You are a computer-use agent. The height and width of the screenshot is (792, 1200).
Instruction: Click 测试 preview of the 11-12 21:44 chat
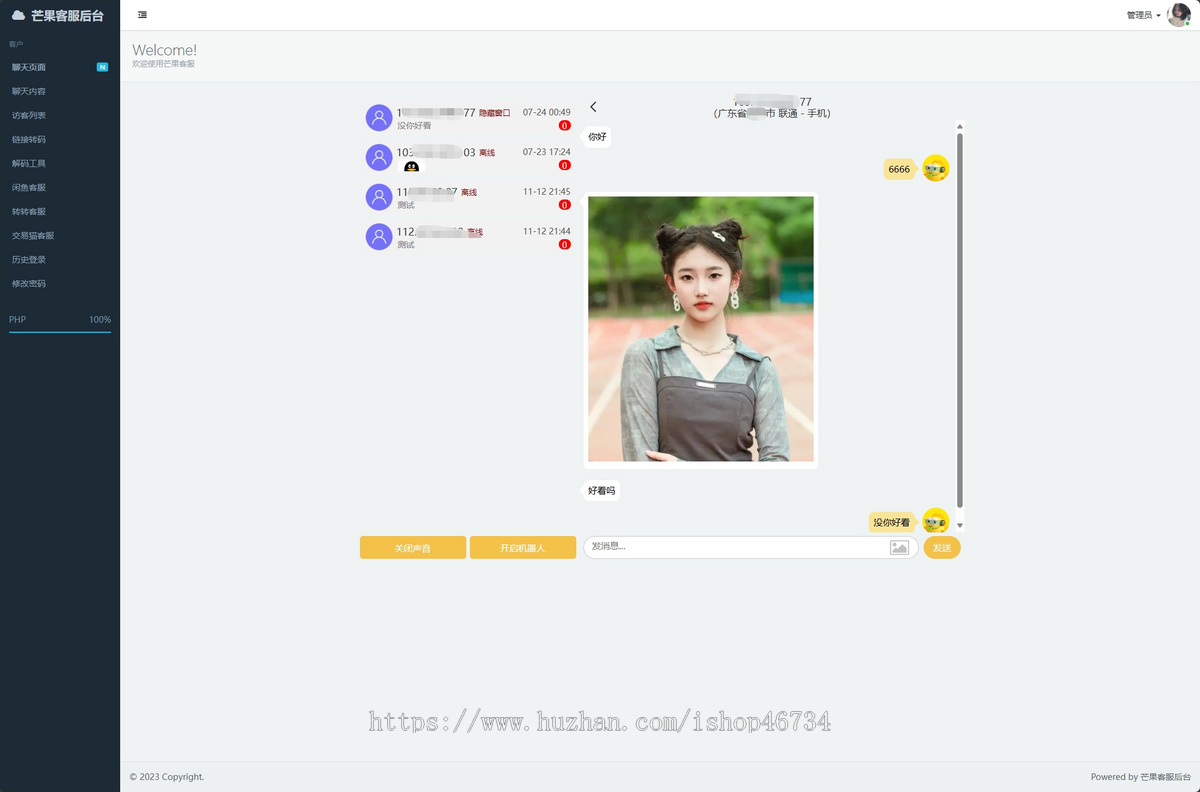[405, 245]
